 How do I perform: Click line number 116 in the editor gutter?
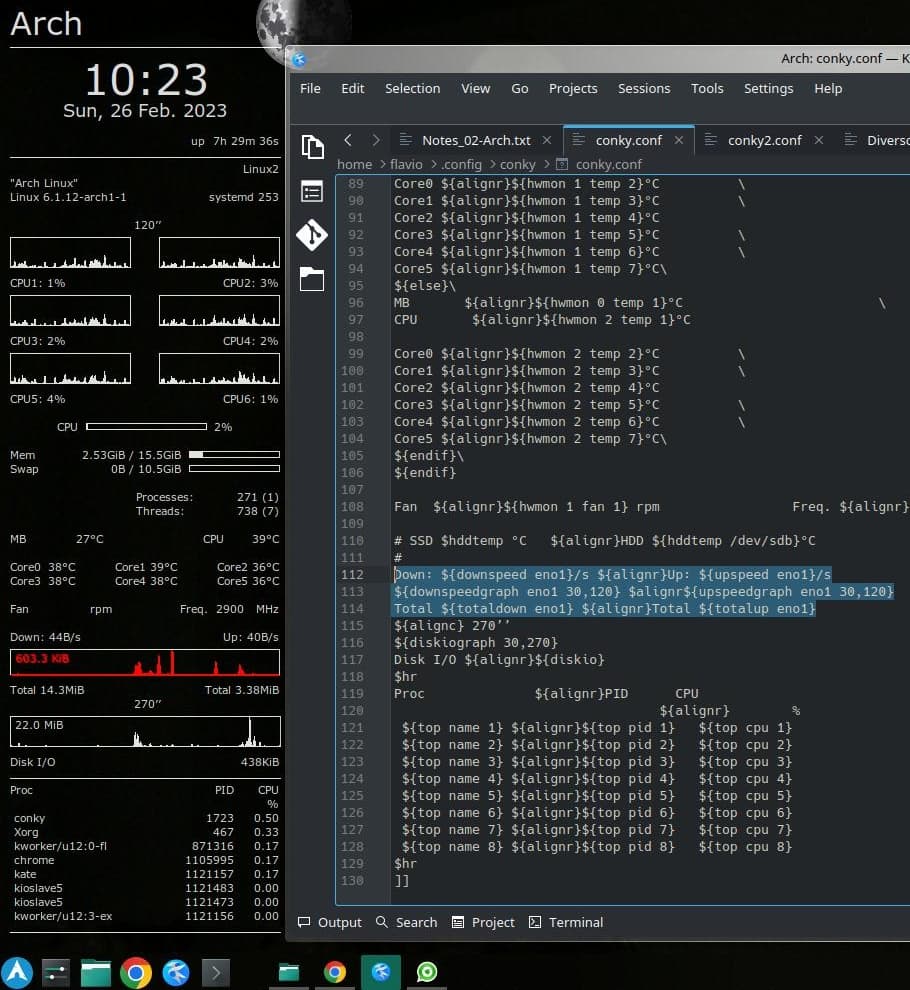click(x=352, y=642)
